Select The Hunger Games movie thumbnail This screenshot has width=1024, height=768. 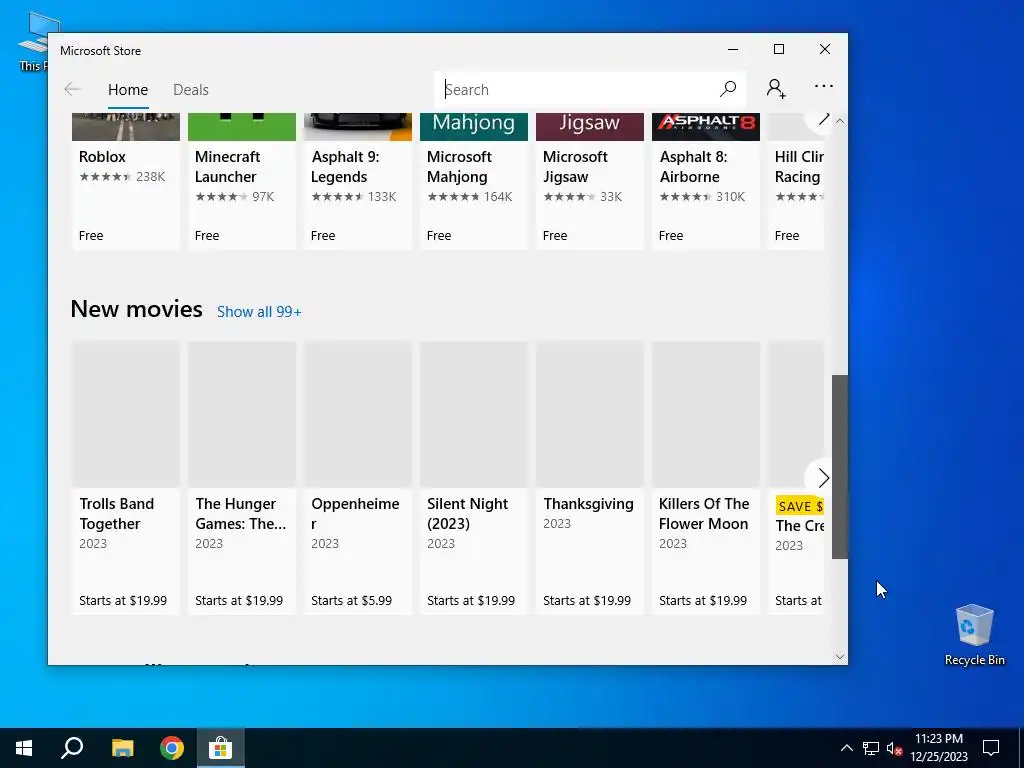coord(242,414)
